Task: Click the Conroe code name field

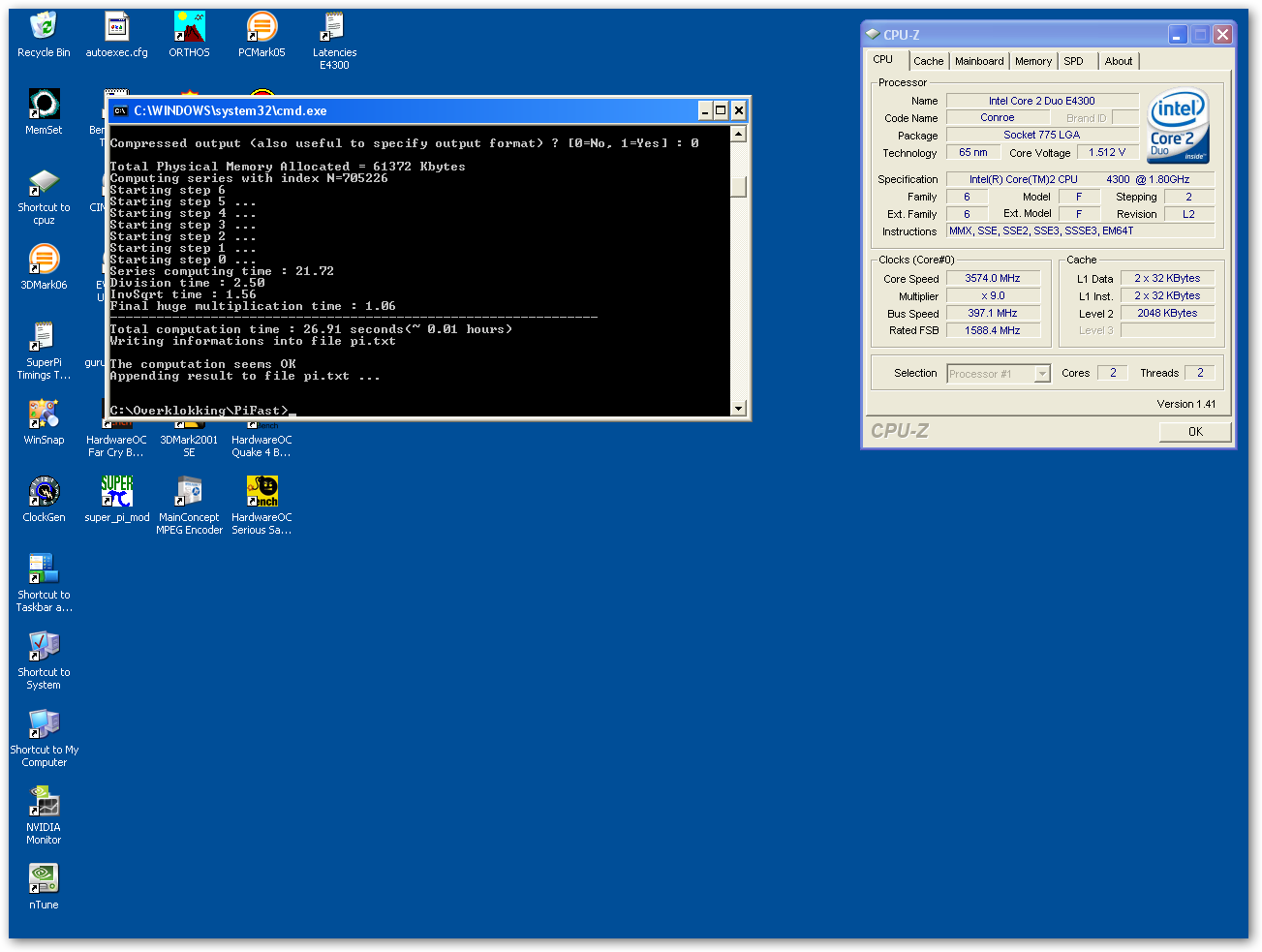Action: click(998, 117)
